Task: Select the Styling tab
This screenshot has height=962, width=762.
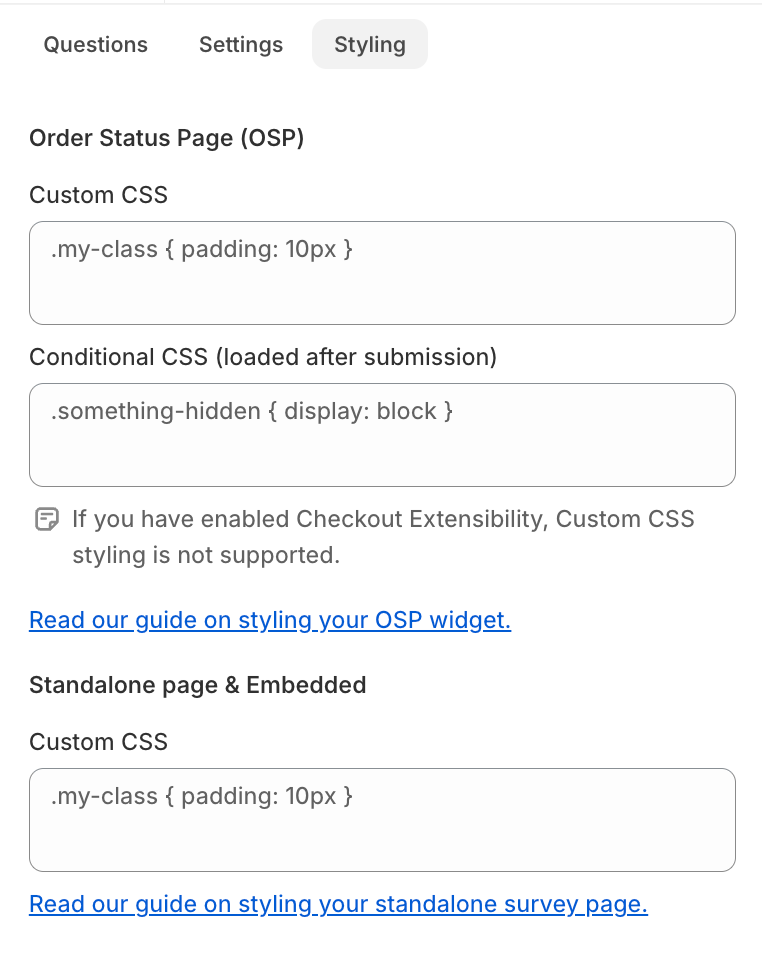Action: 370,45
